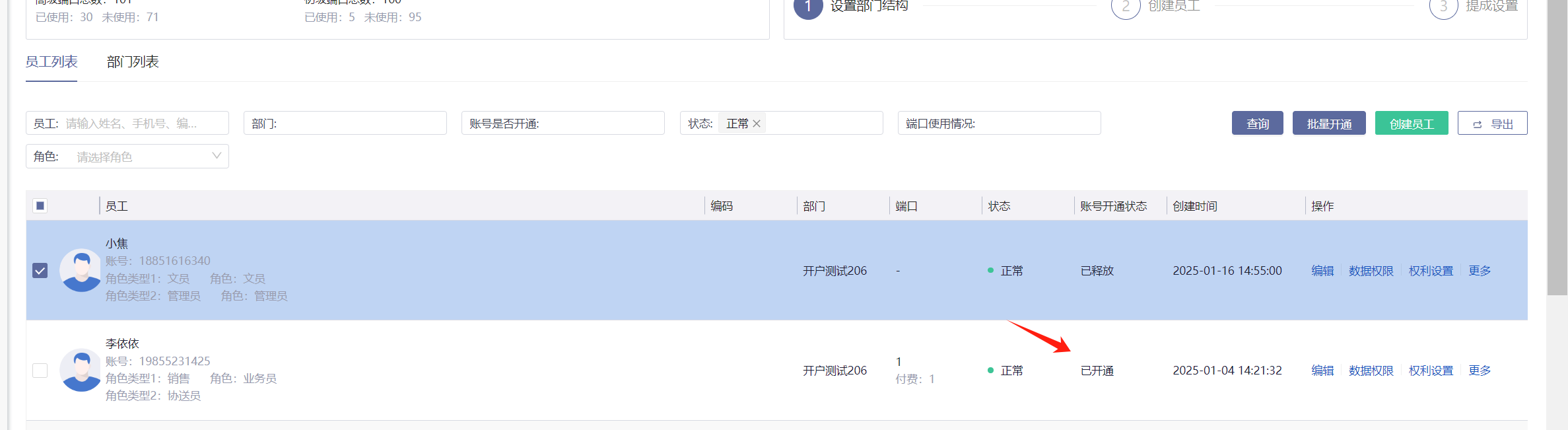Toggle the select-all checkbox in table header

[40, 206]
